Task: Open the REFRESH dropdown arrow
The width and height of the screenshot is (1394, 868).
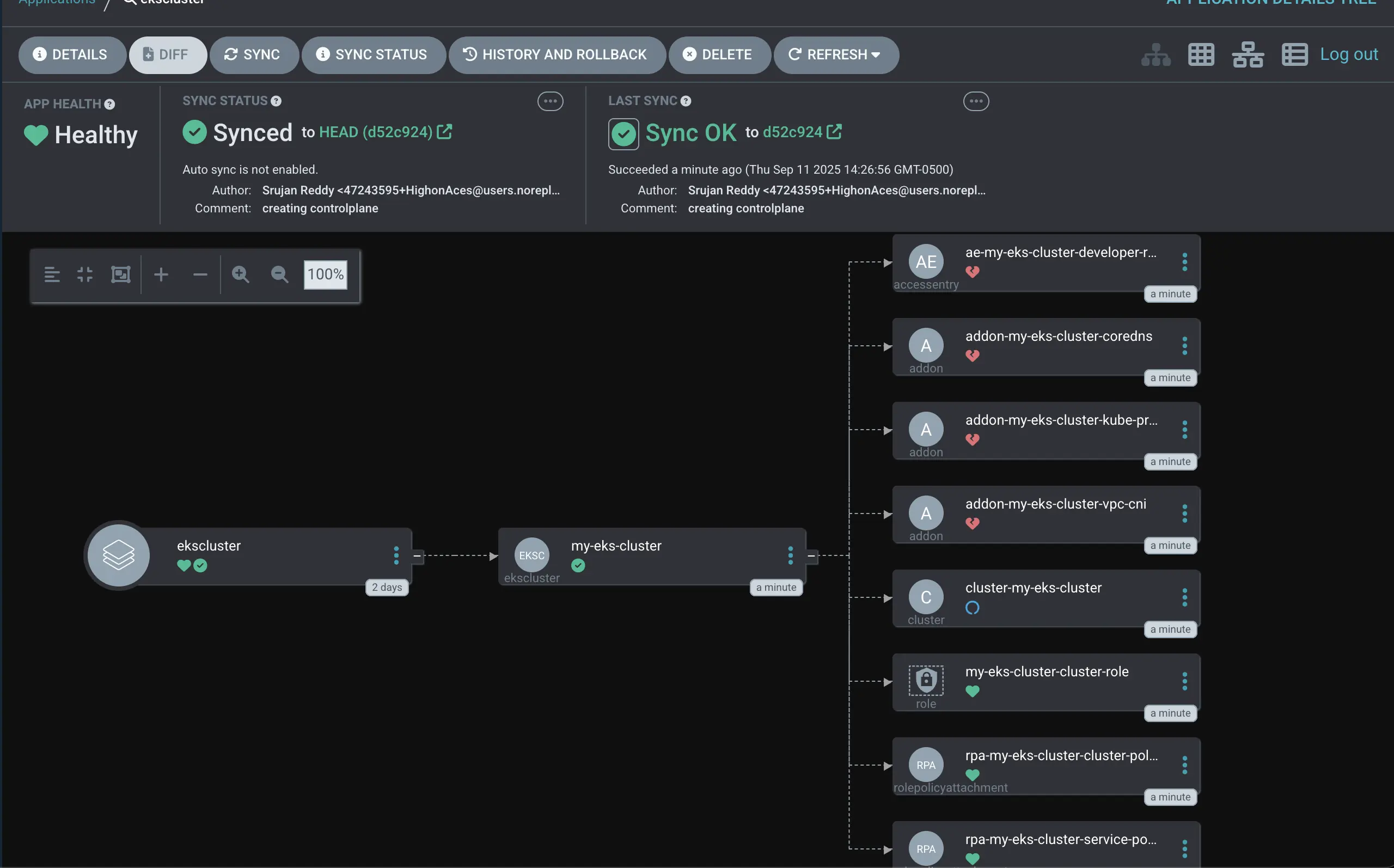Action: coord(876,54)
